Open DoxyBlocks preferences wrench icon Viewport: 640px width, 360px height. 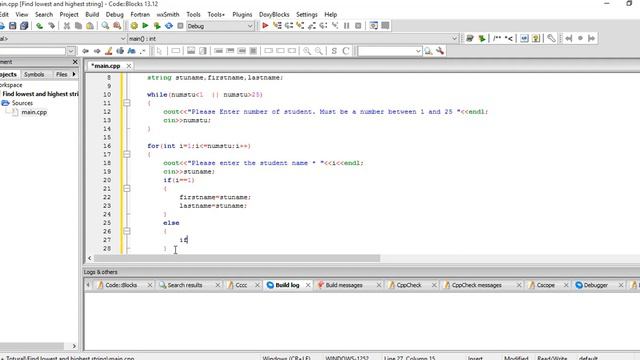[551, 38]
